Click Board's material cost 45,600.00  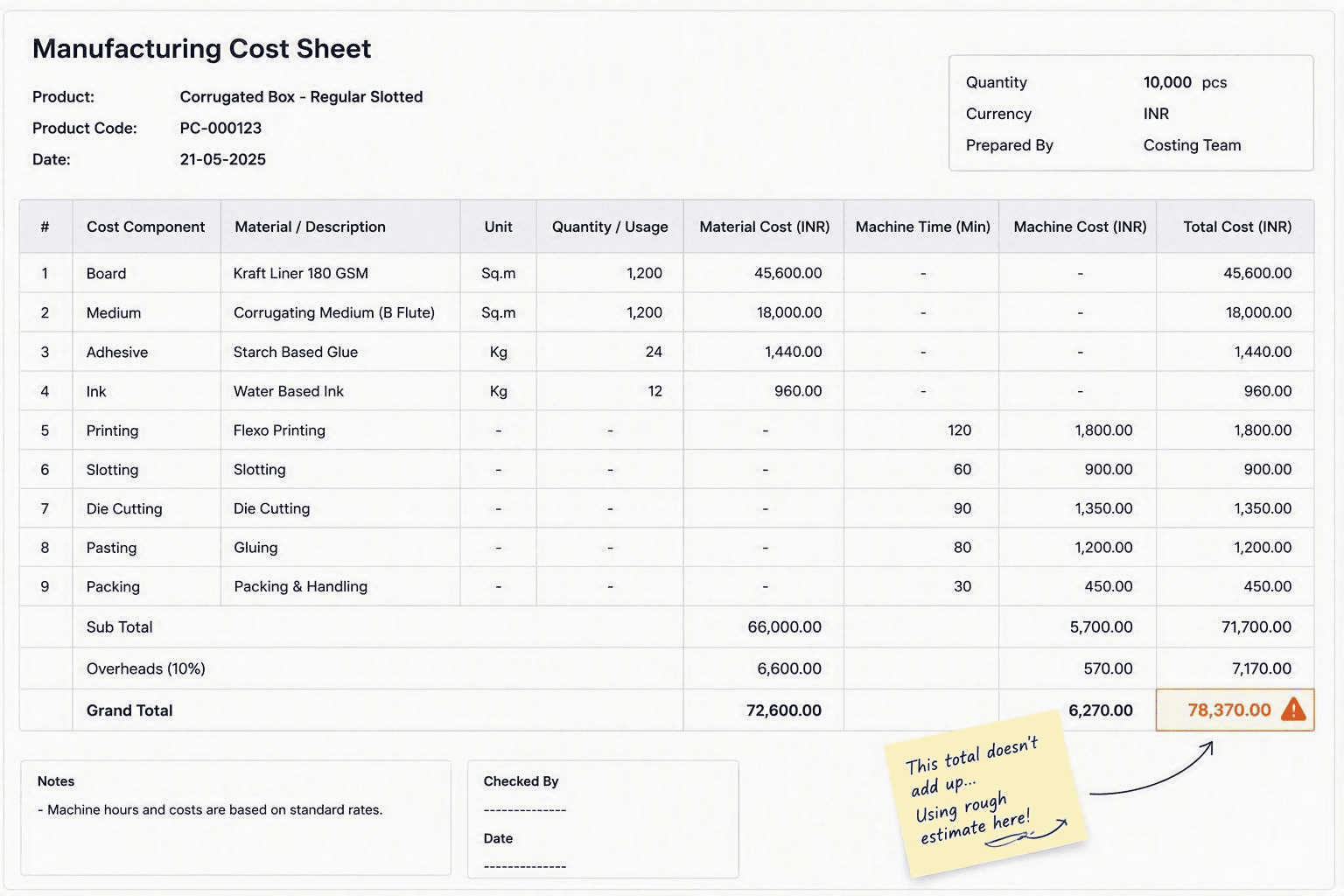[787, 273]
